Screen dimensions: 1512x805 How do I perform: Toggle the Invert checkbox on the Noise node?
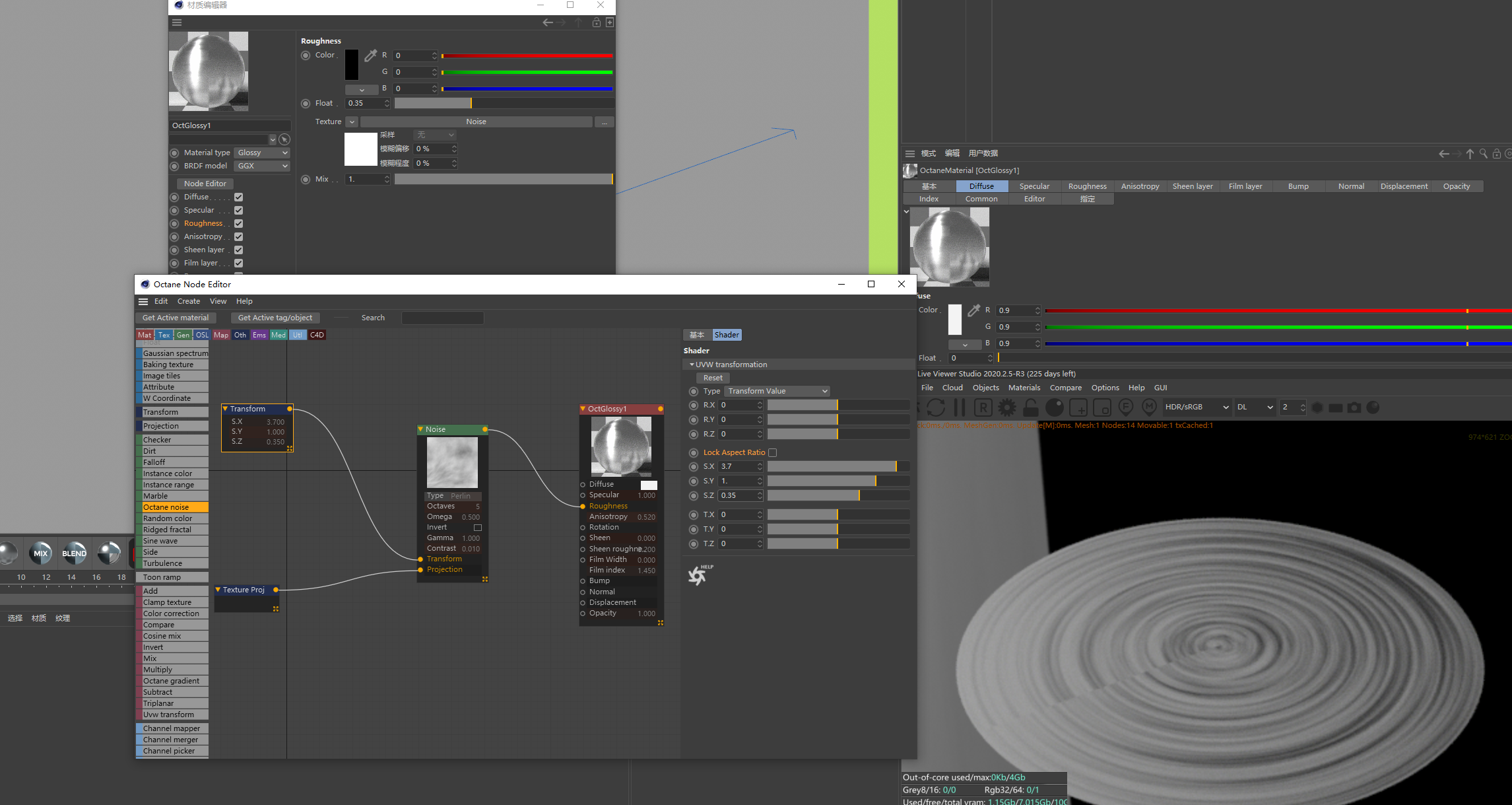click(478, 527)
